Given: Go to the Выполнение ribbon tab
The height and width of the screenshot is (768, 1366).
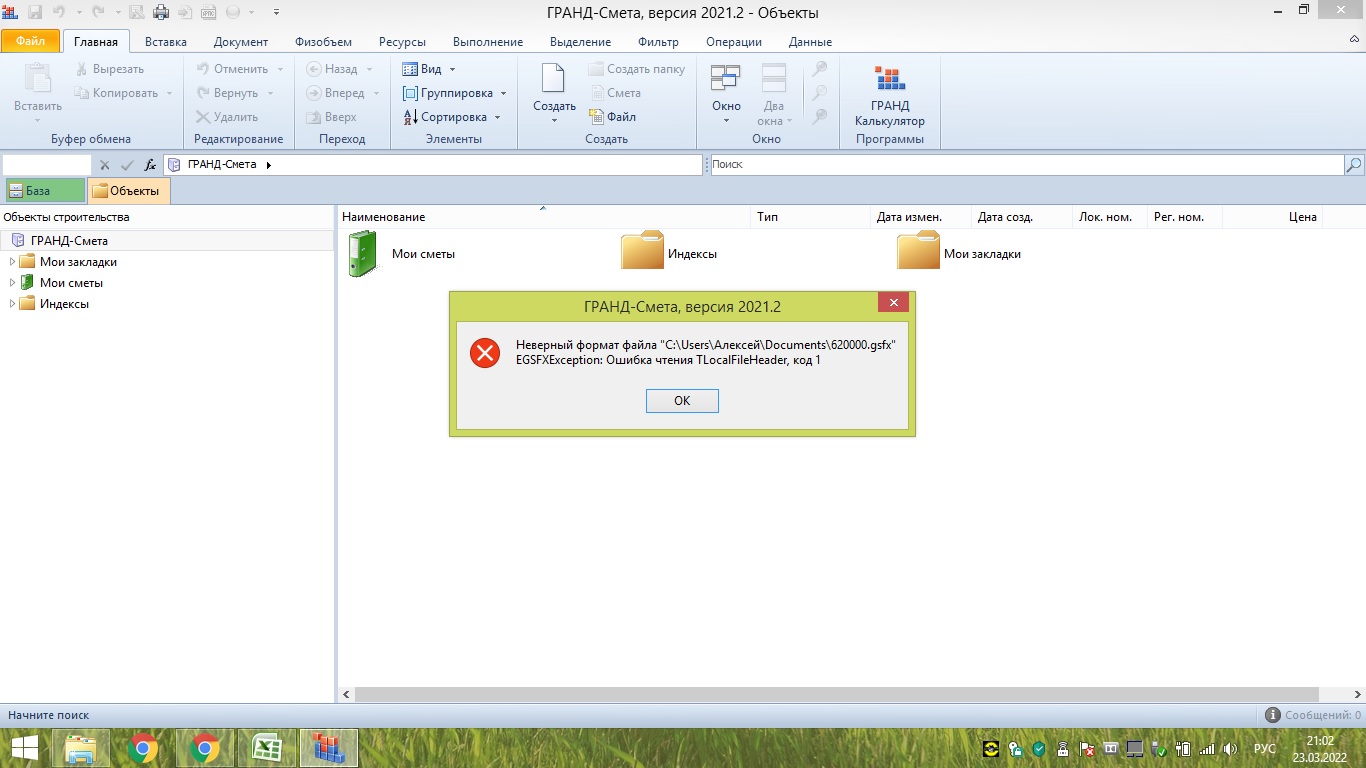Looking at the screenshot, I should click(488, 42).
